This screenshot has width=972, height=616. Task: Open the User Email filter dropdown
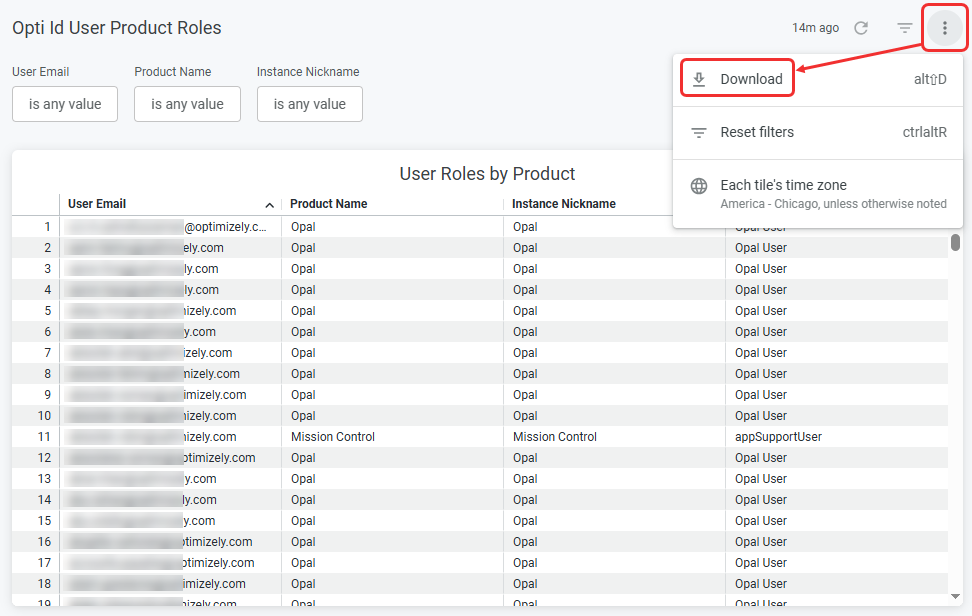click(x=65, y=104)
